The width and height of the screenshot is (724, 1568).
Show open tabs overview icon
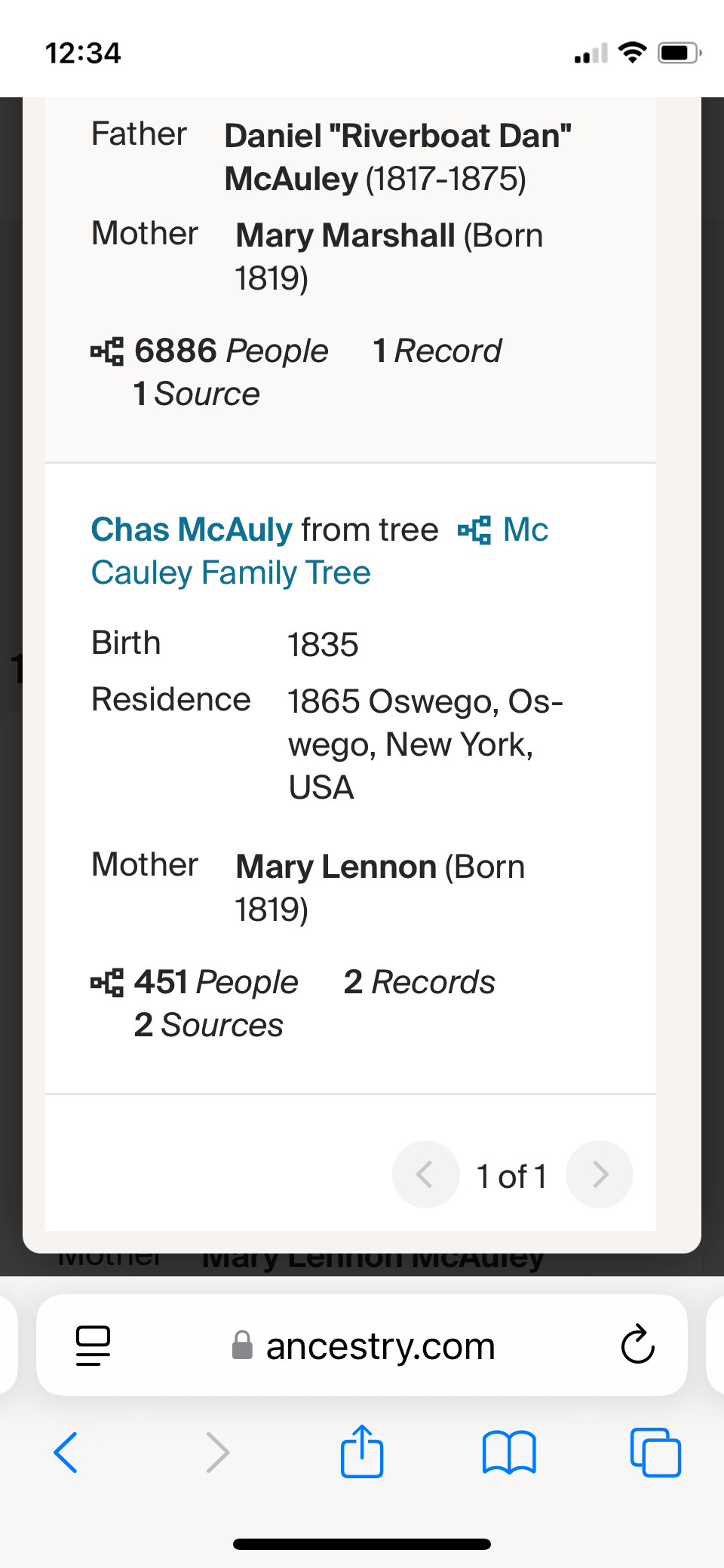(x=655, y=1452)
